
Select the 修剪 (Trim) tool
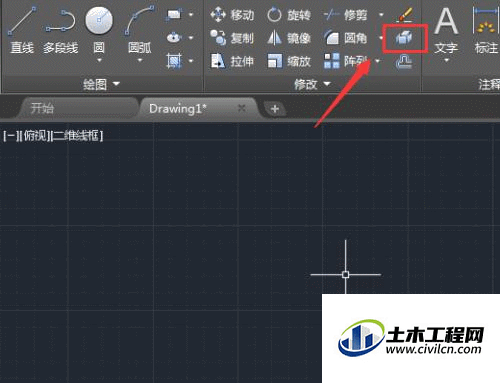pos(346,15)
